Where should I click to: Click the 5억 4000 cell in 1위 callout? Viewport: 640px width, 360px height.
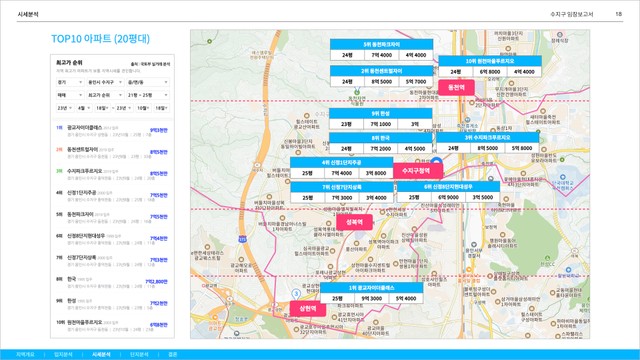406,298
